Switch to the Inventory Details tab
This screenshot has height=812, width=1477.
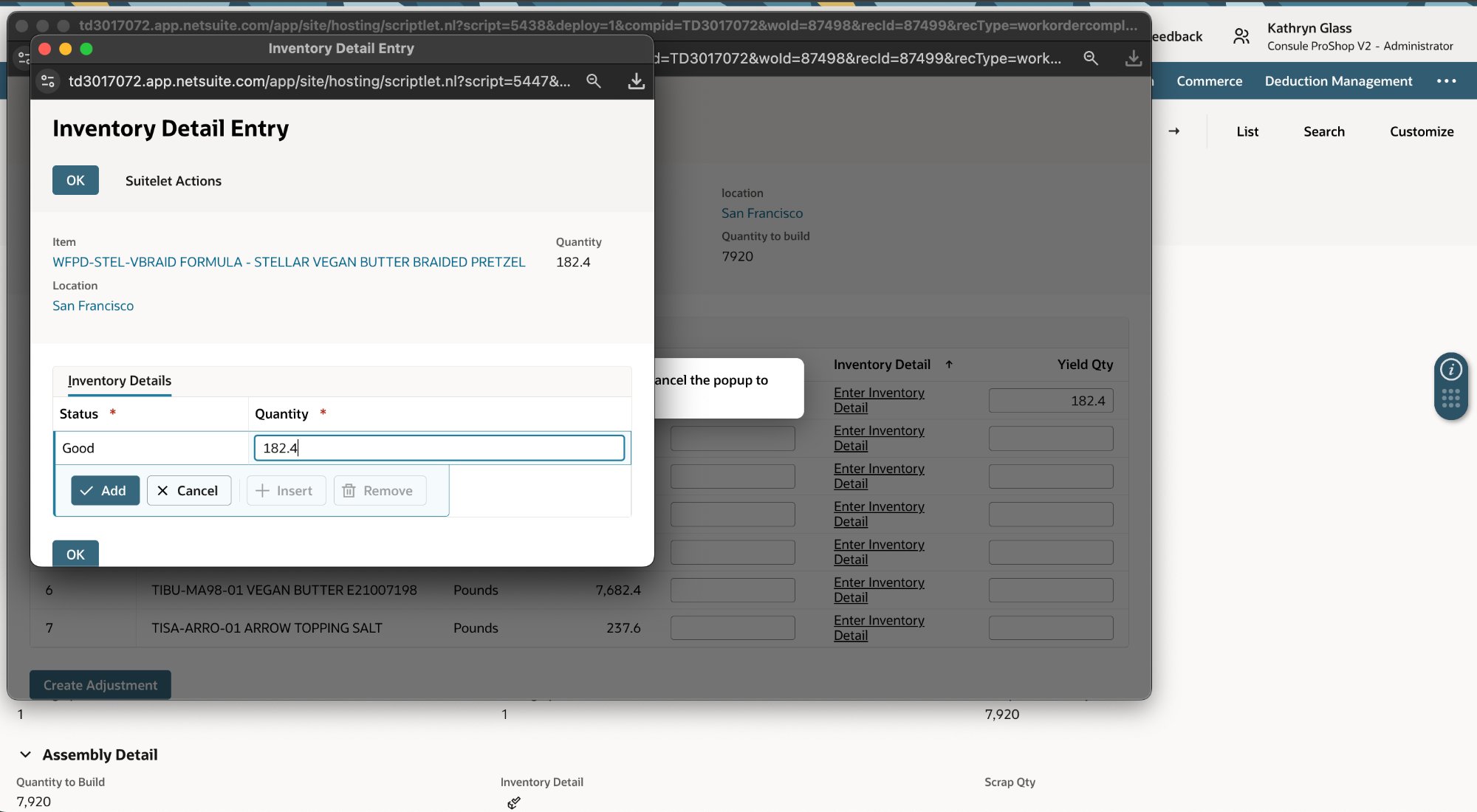tap(119, 381)
